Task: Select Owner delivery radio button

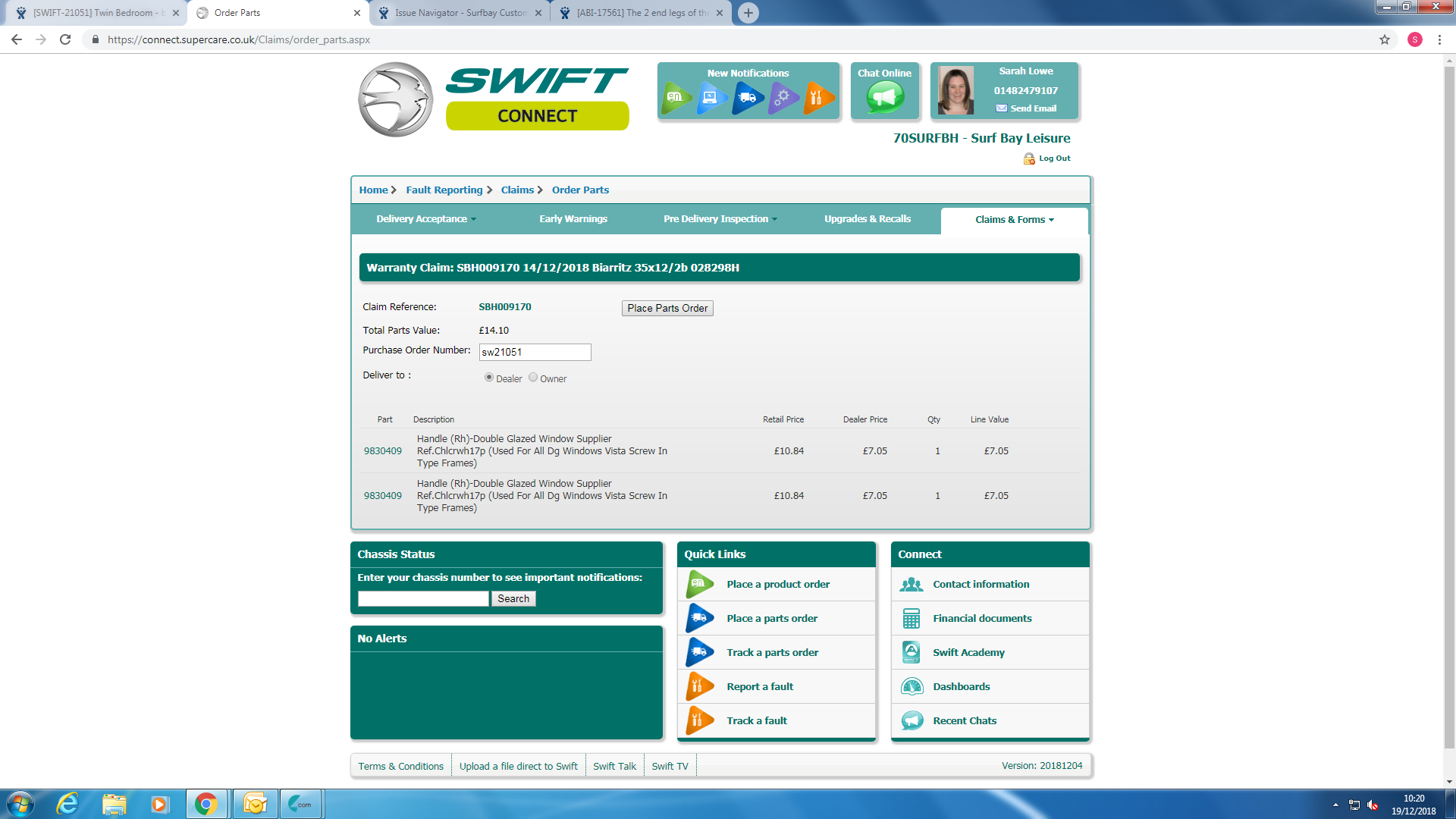Action: click(533, 378)
